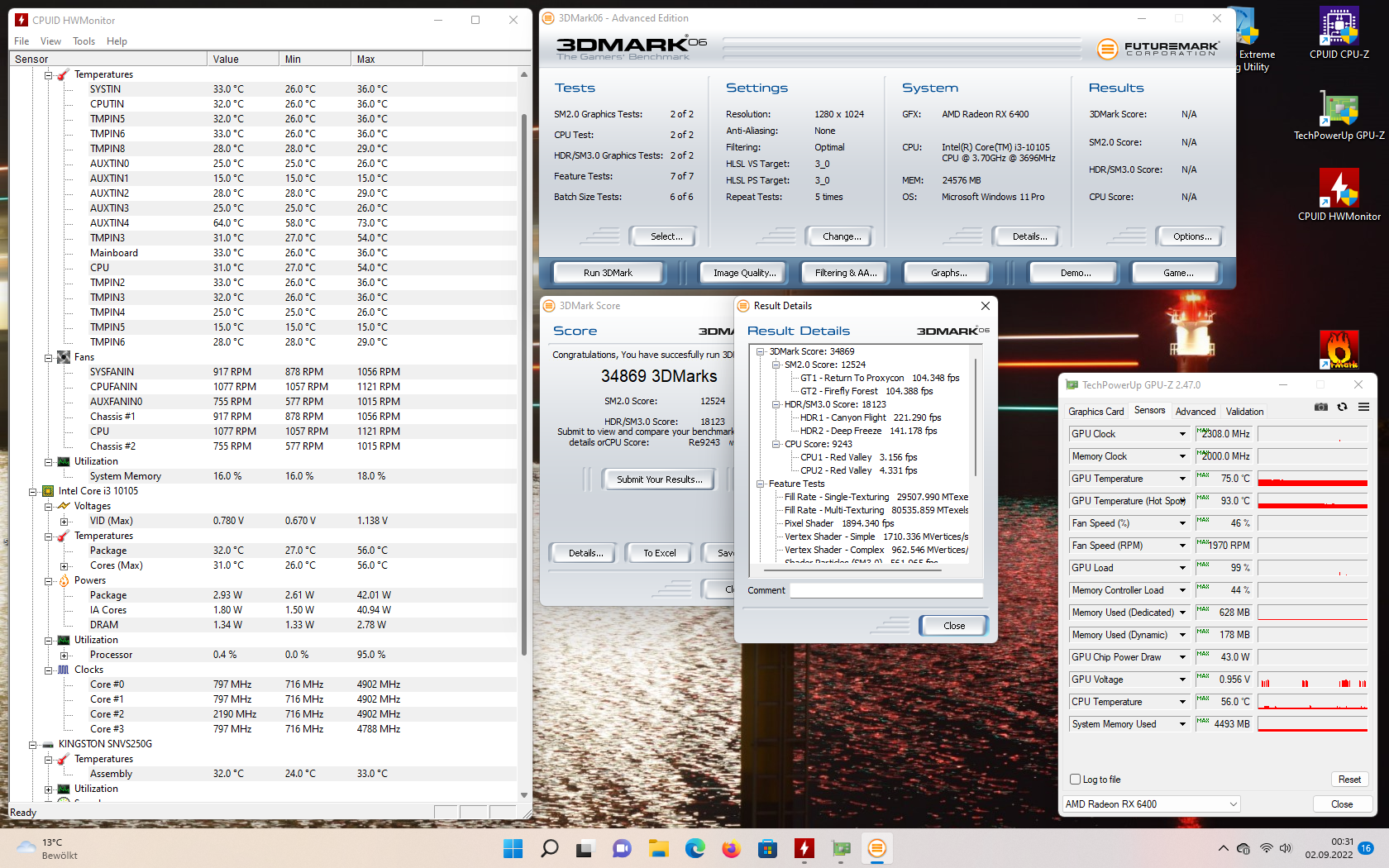Open File Explorer from the taskbar

pos(658,848)
